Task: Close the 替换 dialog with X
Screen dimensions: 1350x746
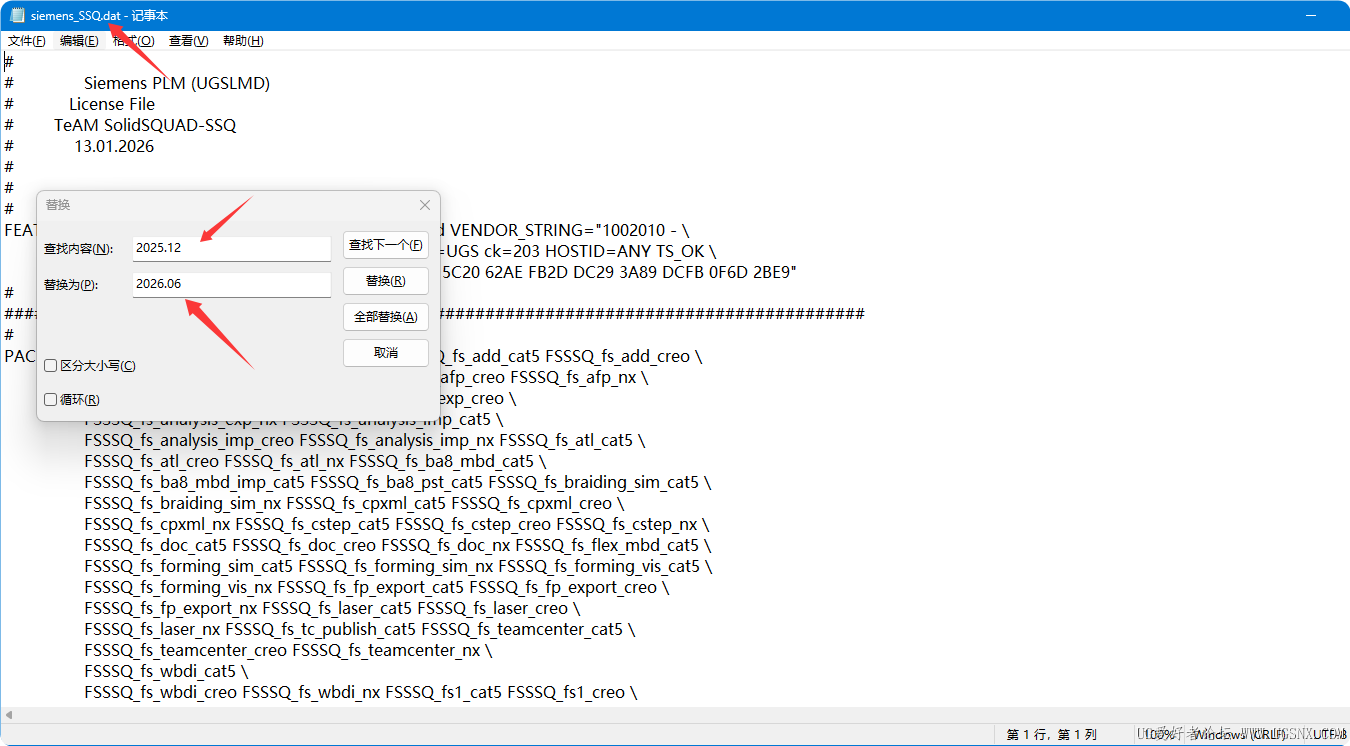Action: [424, 204]
